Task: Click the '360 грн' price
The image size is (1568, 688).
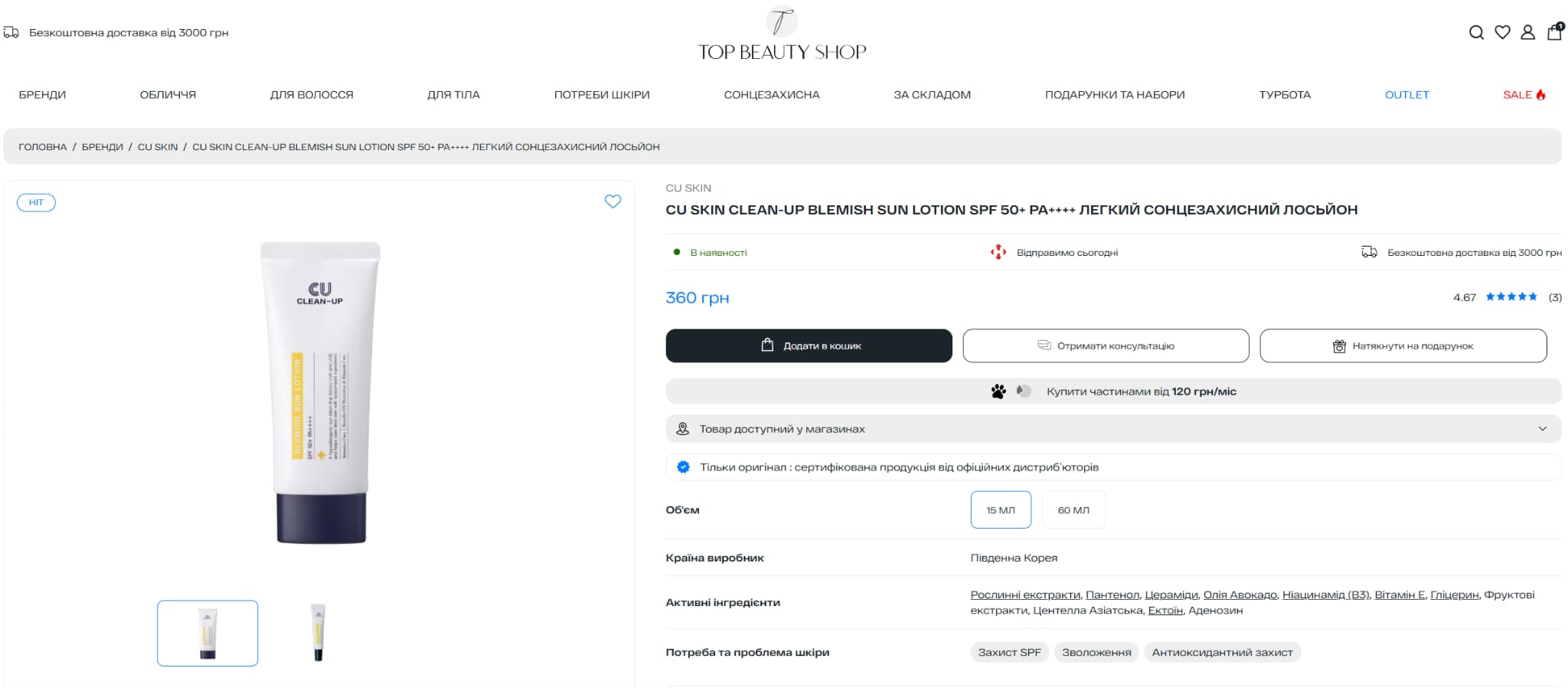Action: click(697, 297)
